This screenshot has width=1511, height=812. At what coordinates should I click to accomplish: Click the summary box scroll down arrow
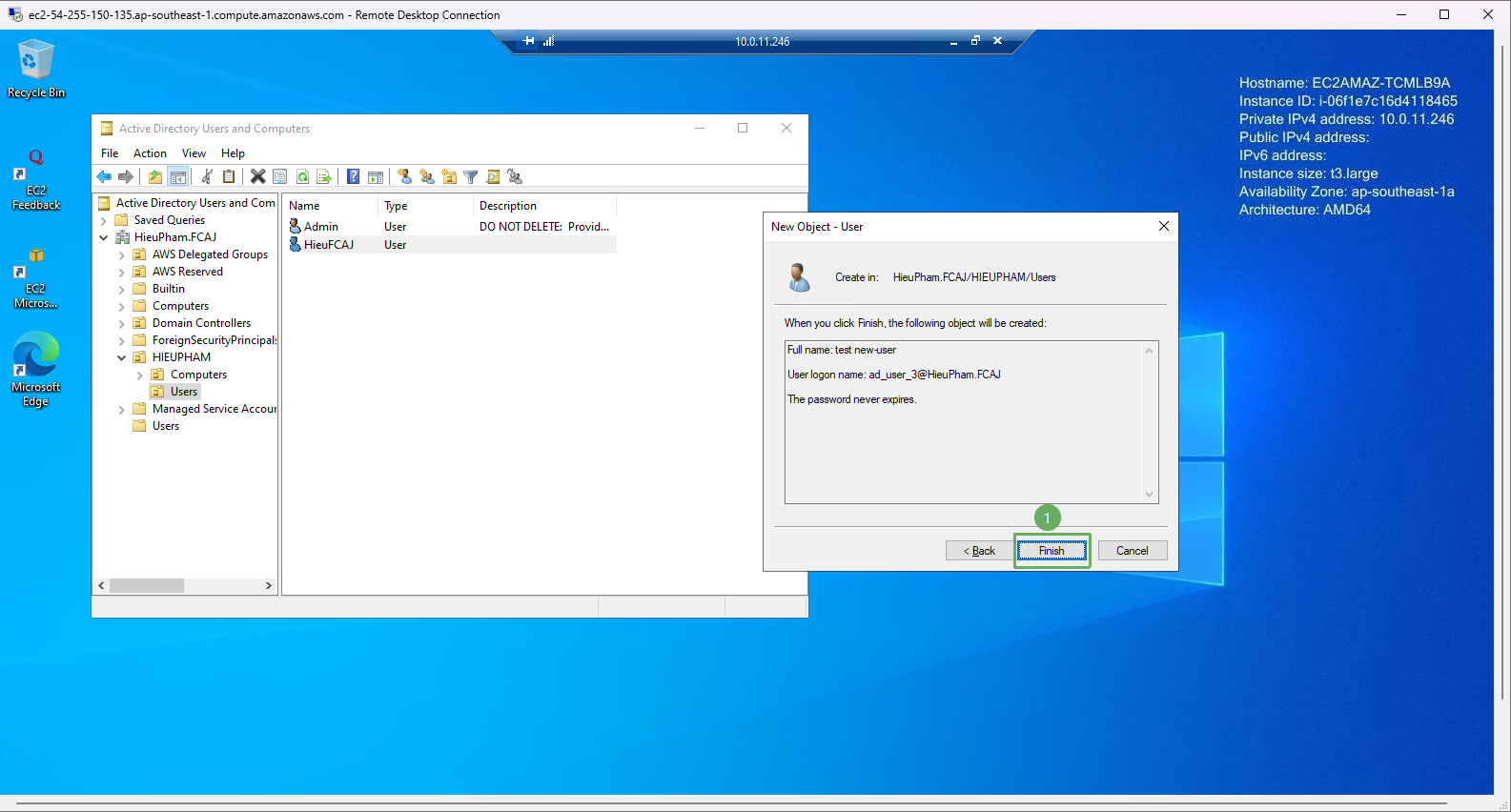1149,495
